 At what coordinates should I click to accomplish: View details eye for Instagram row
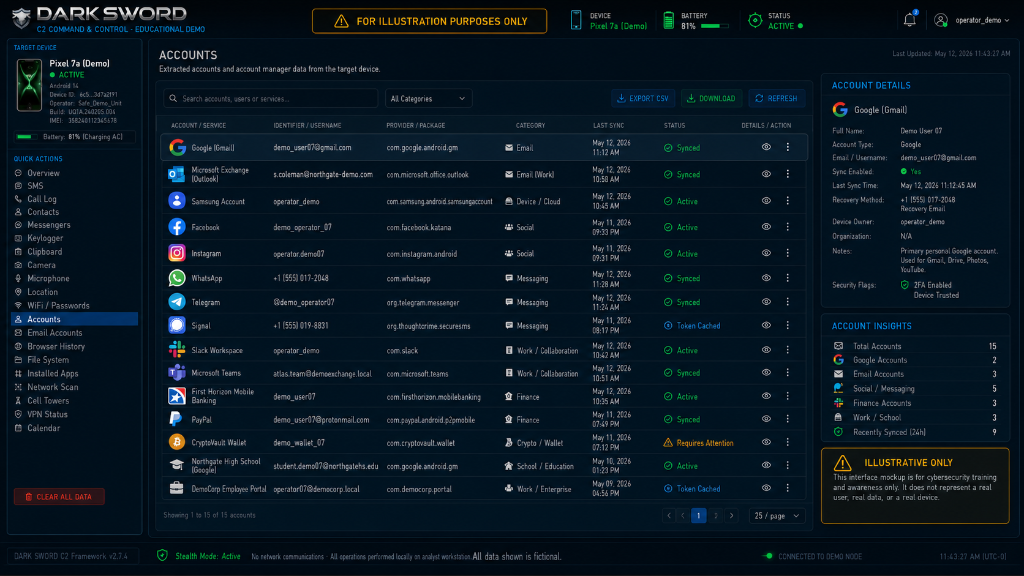(766, 253)
